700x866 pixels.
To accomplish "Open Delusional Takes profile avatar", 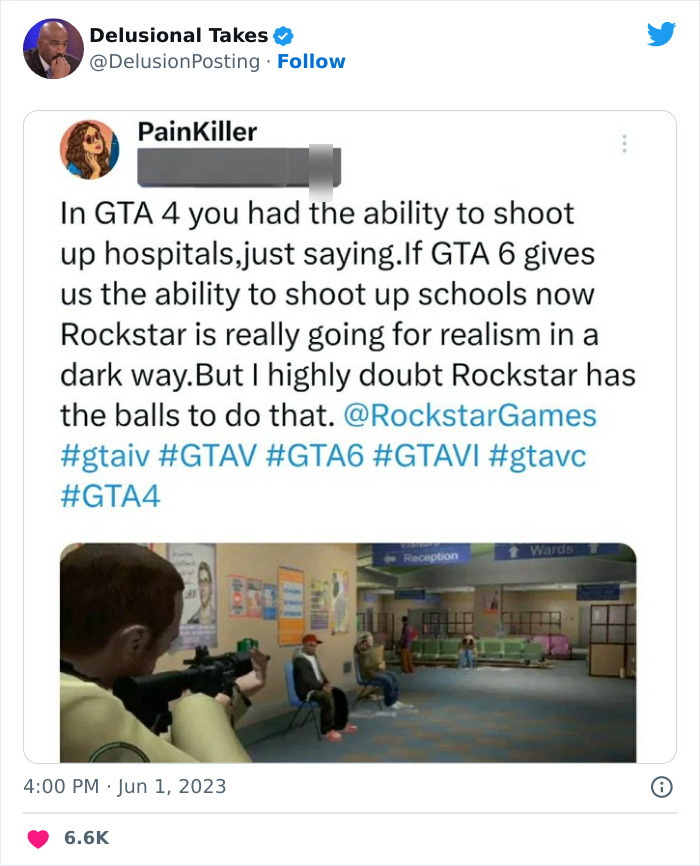I will [53, 49].
